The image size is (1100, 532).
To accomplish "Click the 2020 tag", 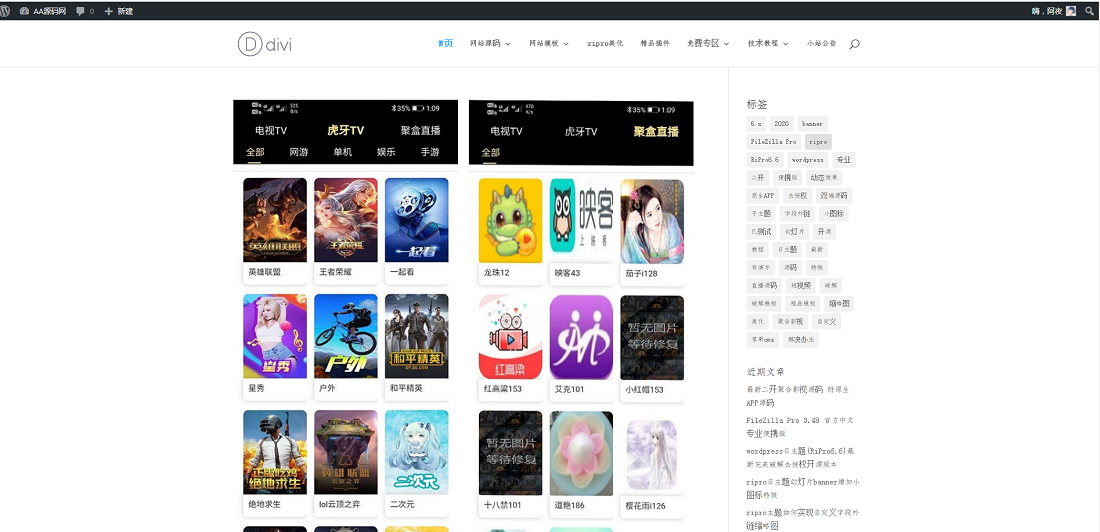I will 782,124.
